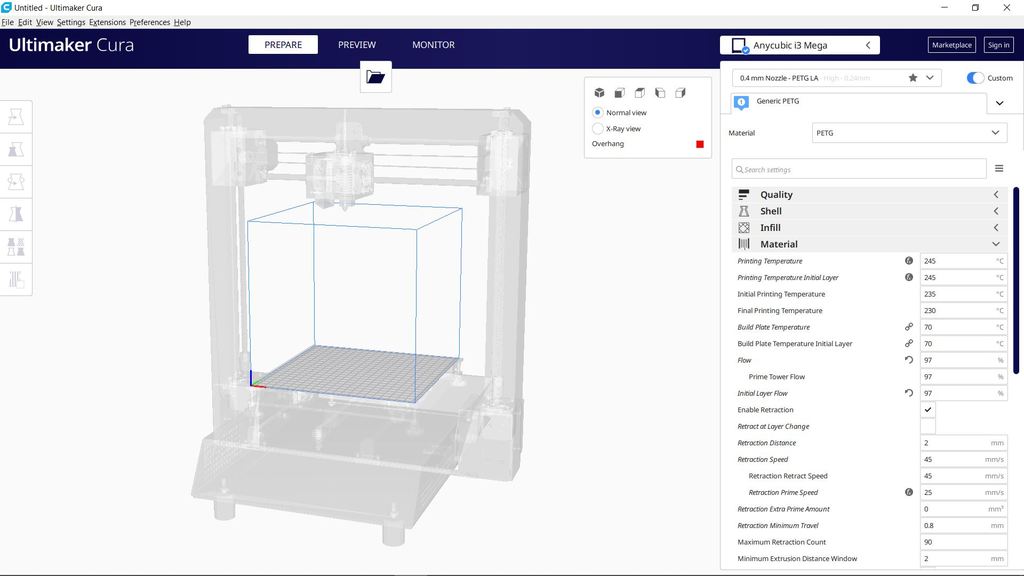This screenshot has width=1024, height=576.
Task: Select the Rotate tool in left toolbar
Action: click(x=16, y=182)
